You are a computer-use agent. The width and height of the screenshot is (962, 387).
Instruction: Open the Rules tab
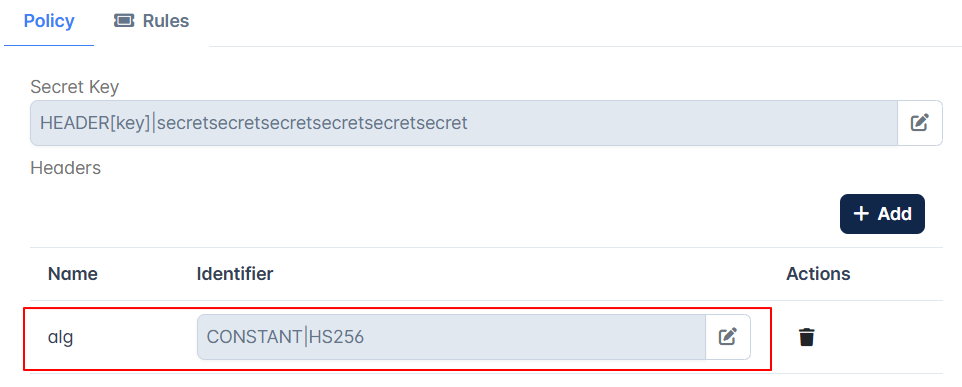152,21
